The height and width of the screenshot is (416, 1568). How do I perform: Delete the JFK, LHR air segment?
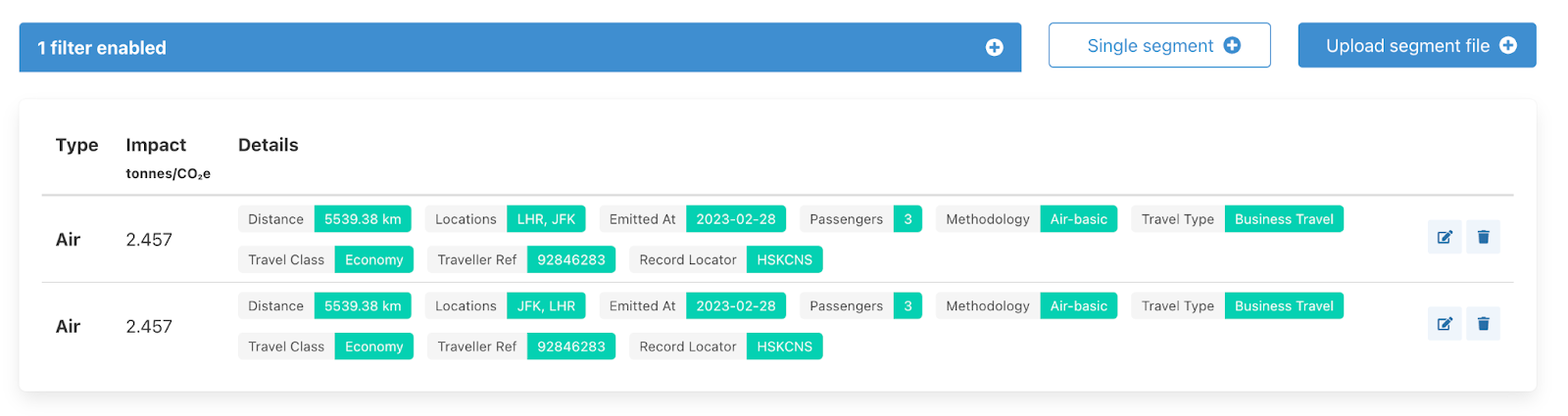pos(1483,324)
